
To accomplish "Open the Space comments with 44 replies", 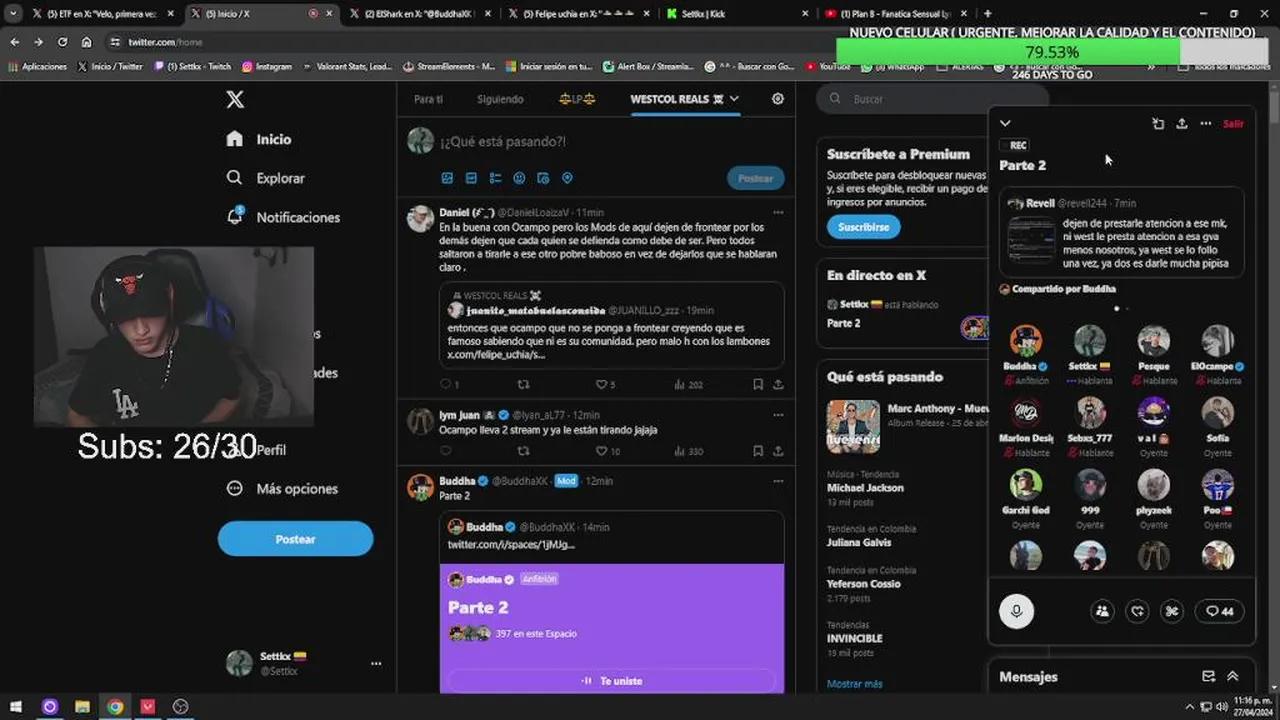I will [x=1219, y=611].
